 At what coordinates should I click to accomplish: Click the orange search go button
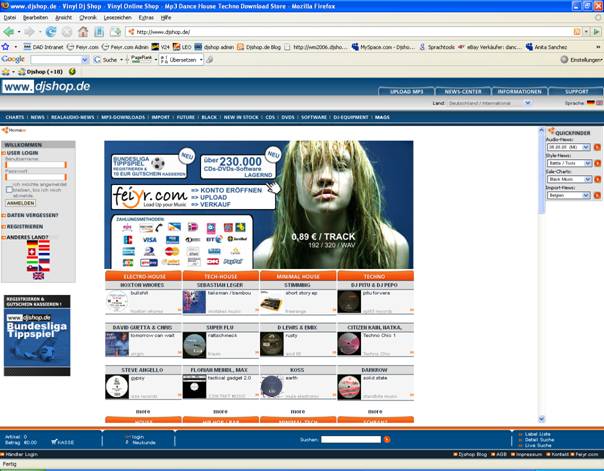click(387, 439)
